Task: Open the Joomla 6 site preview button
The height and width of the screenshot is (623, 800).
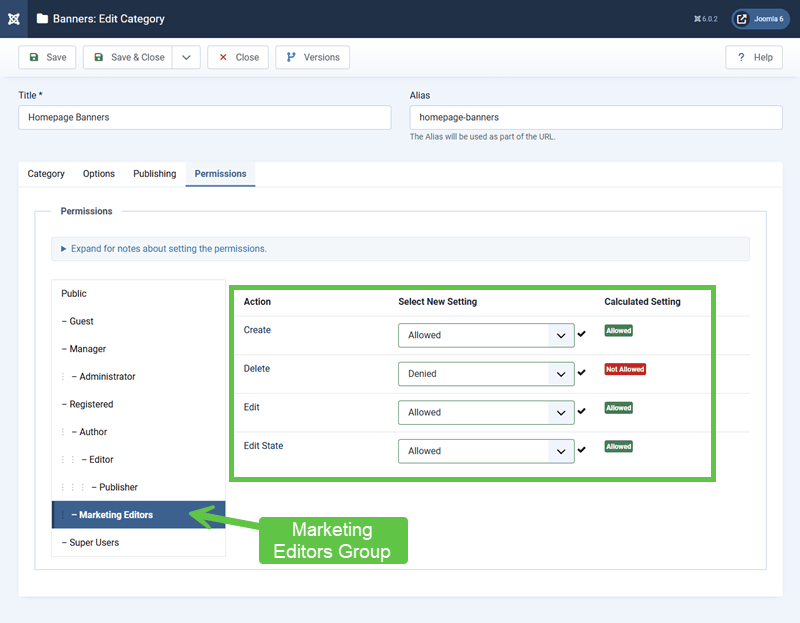Action: 760,19
